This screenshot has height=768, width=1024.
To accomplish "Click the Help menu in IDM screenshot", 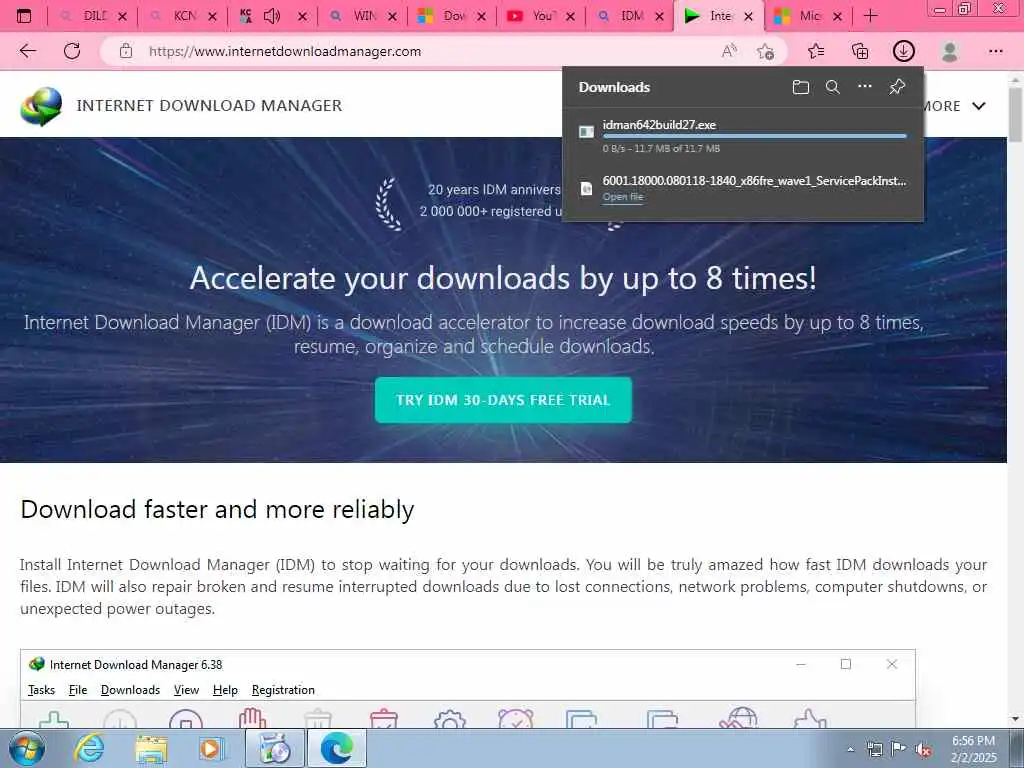I will pos(225,690).
